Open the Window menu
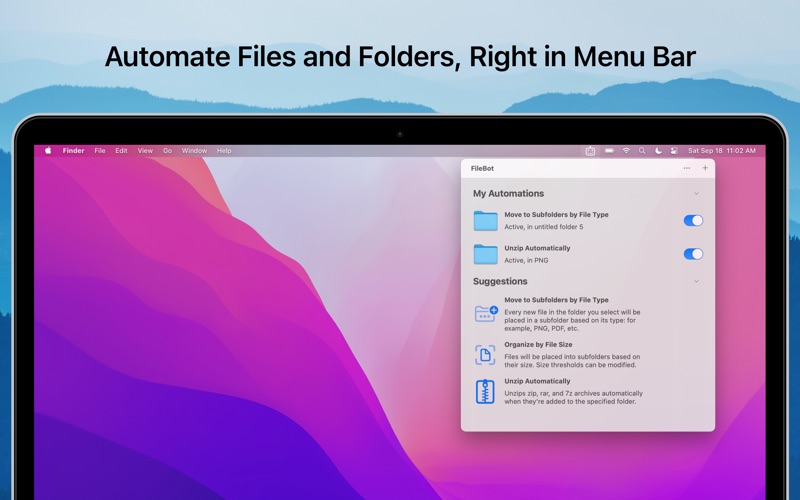 (x=194, y=151)
